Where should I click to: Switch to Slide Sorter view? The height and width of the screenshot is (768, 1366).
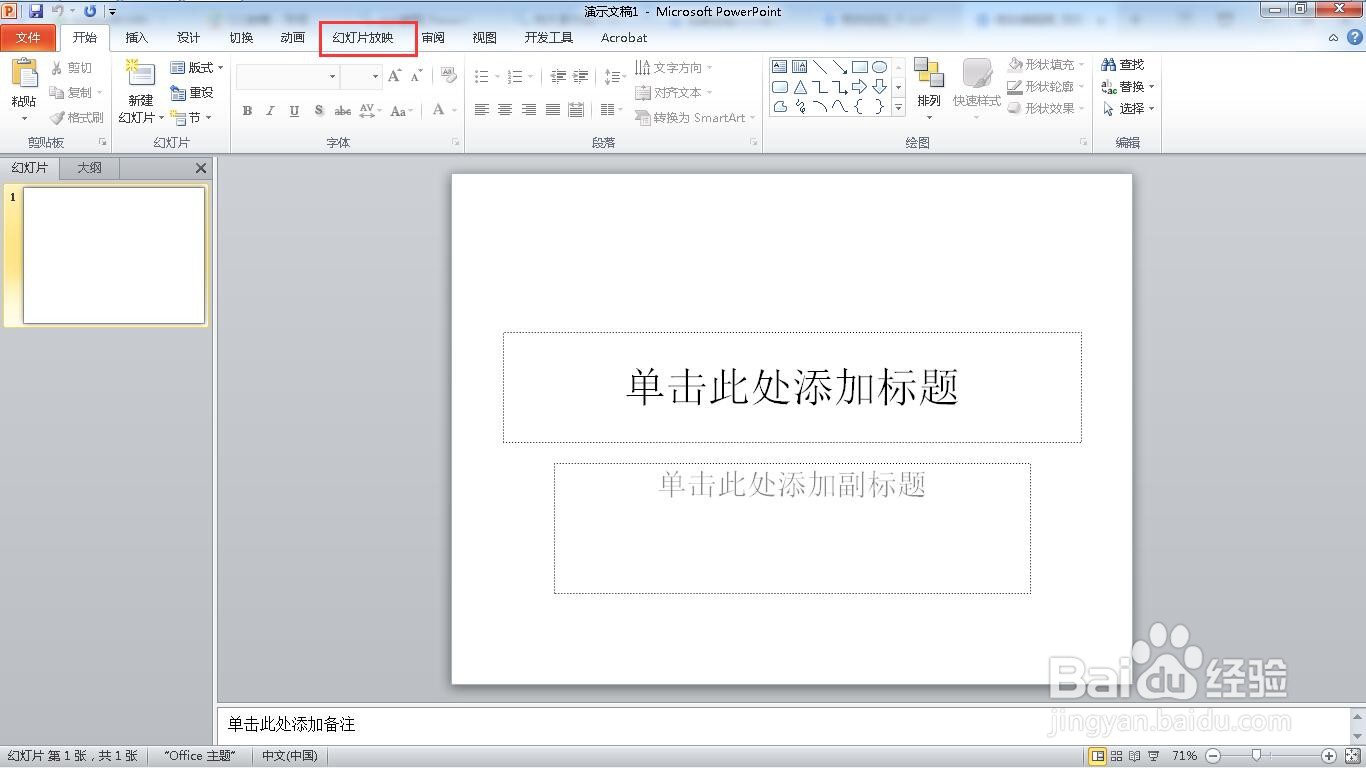coord(1117,756)
